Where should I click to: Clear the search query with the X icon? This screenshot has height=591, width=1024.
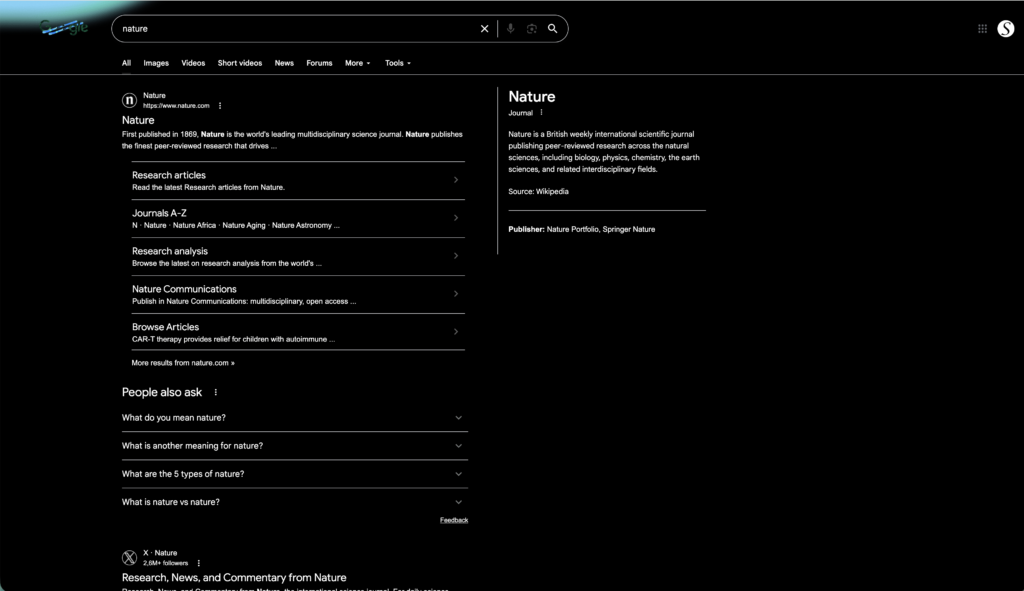484,28
